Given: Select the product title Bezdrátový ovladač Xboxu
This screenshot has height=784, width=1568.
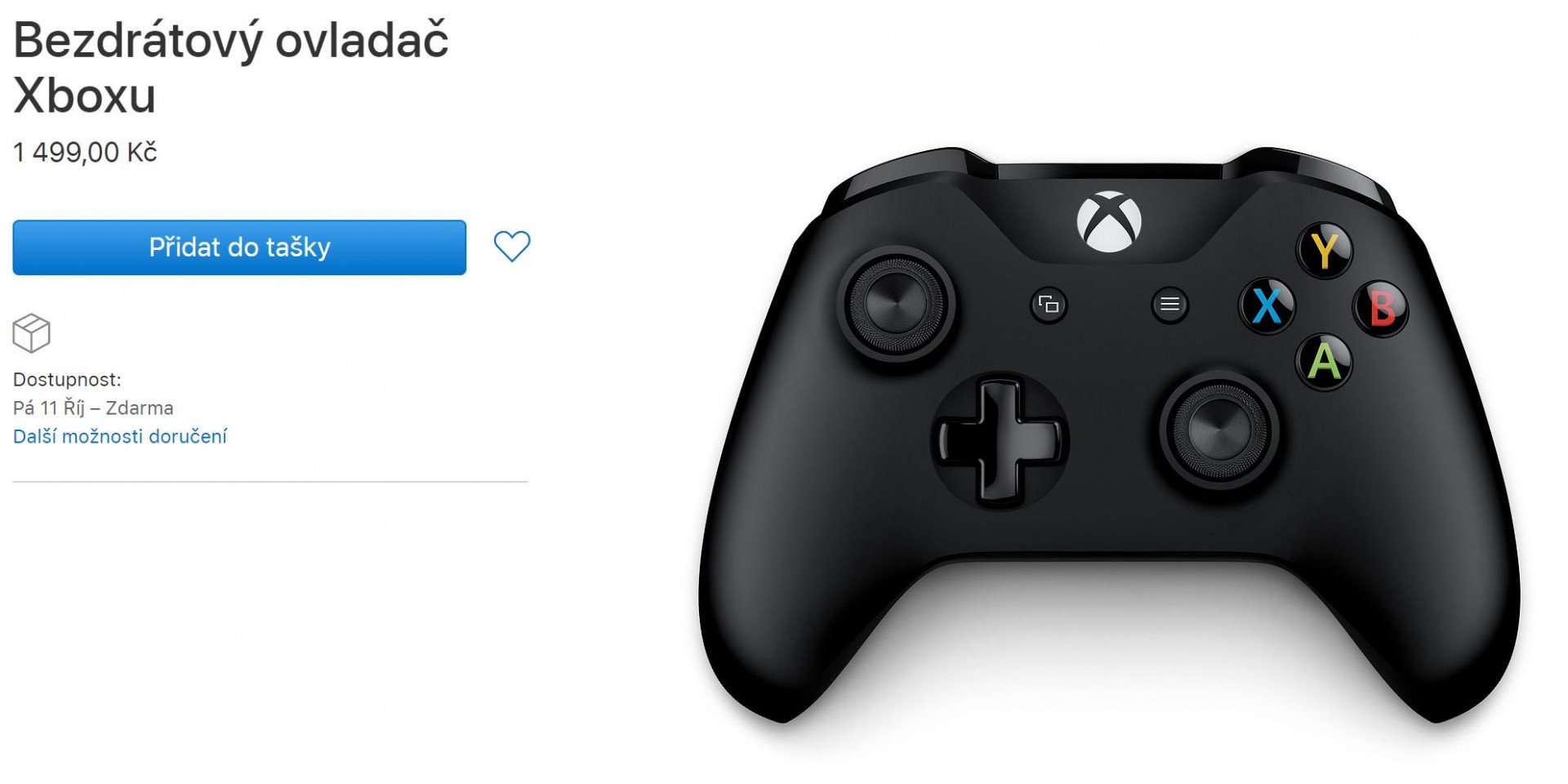Looking at the screenshot, I should click(231, 67).
